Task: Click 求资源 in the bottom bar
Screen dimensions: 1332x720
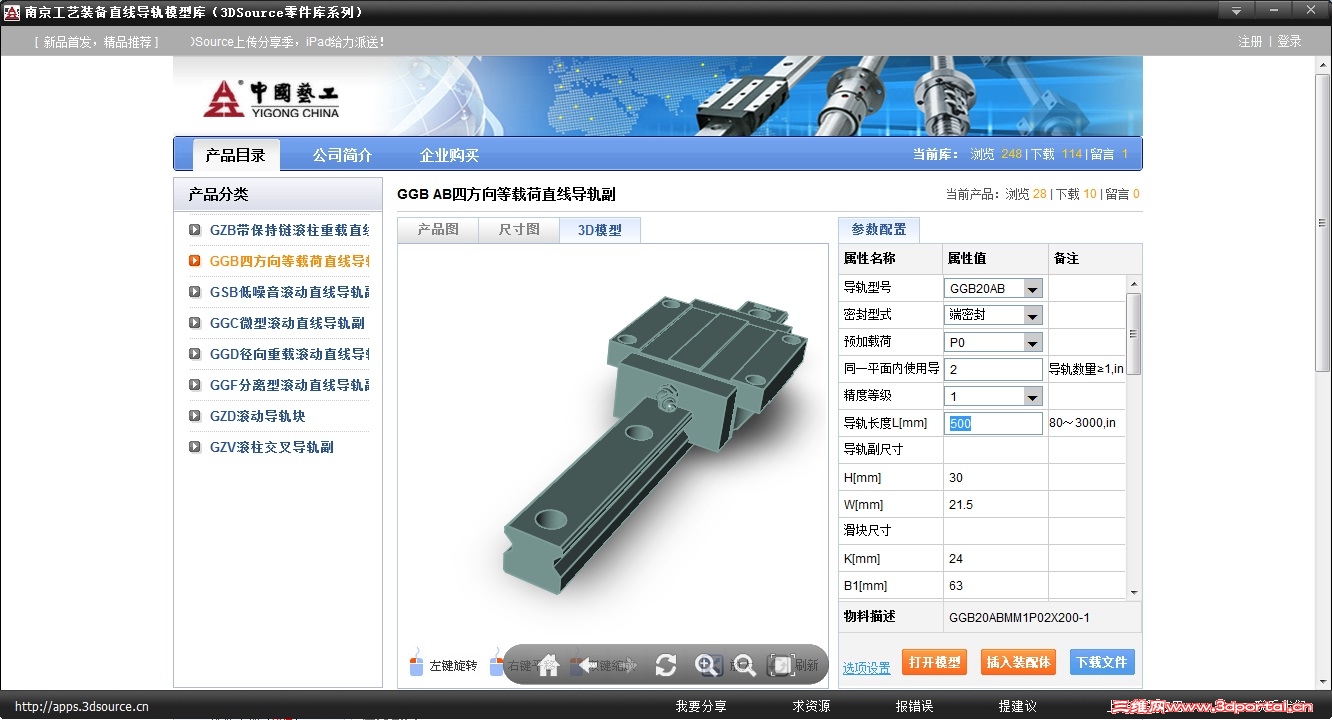Action: coord(811,706)
